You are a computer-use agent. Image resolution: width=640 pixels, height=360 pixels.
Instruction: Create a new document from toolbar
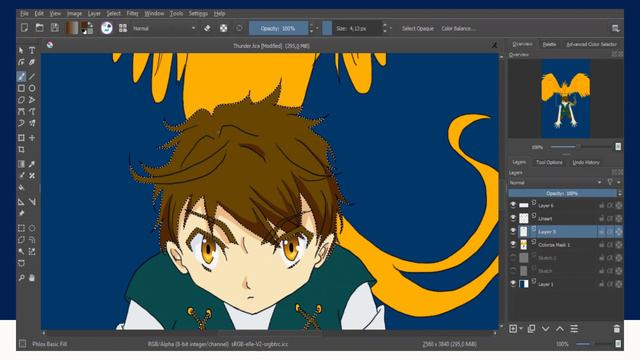[24, 28]
